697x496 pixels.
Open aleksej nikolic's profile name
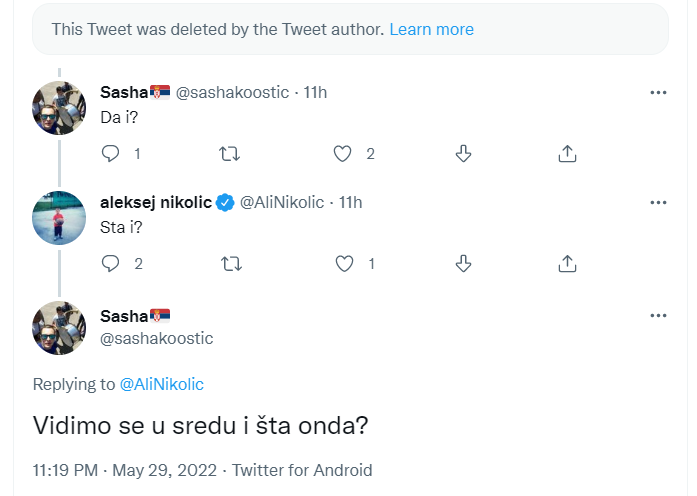(155, 202)
